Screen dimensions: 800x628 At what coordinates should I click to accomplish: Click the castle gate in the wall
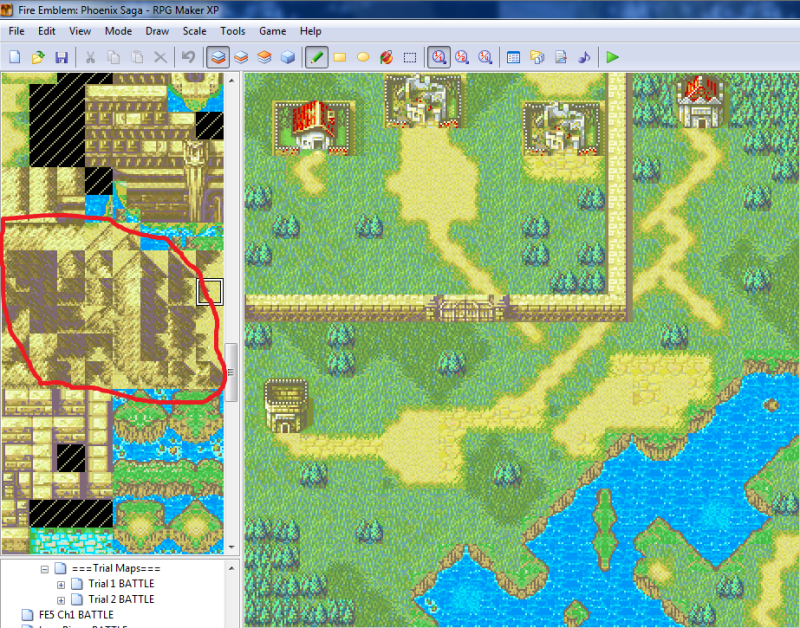(x=467, y=308)
